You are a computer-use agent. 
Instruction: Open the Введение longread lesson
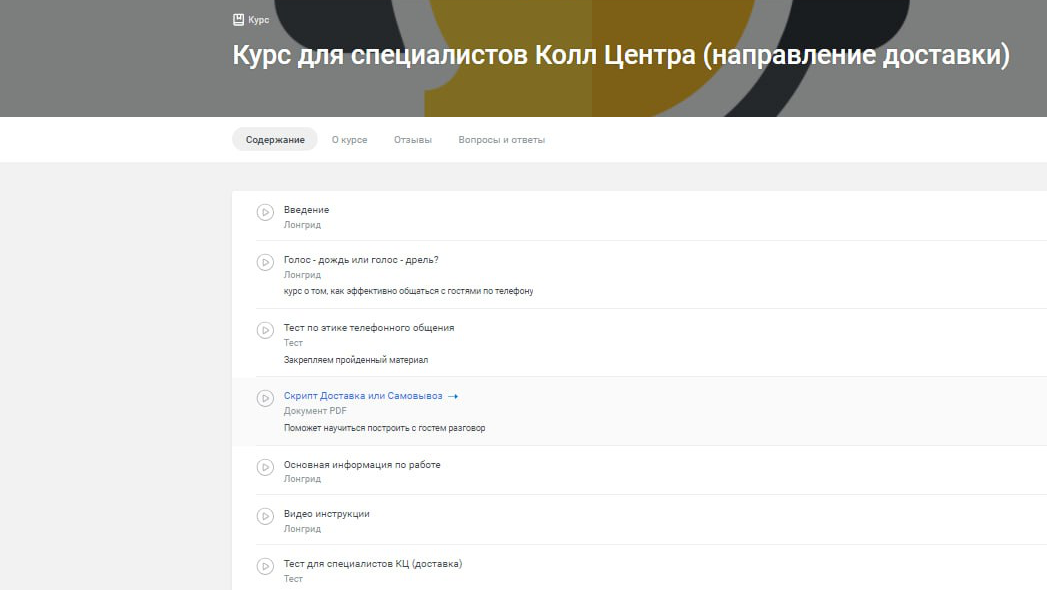[x=306, y=210]
